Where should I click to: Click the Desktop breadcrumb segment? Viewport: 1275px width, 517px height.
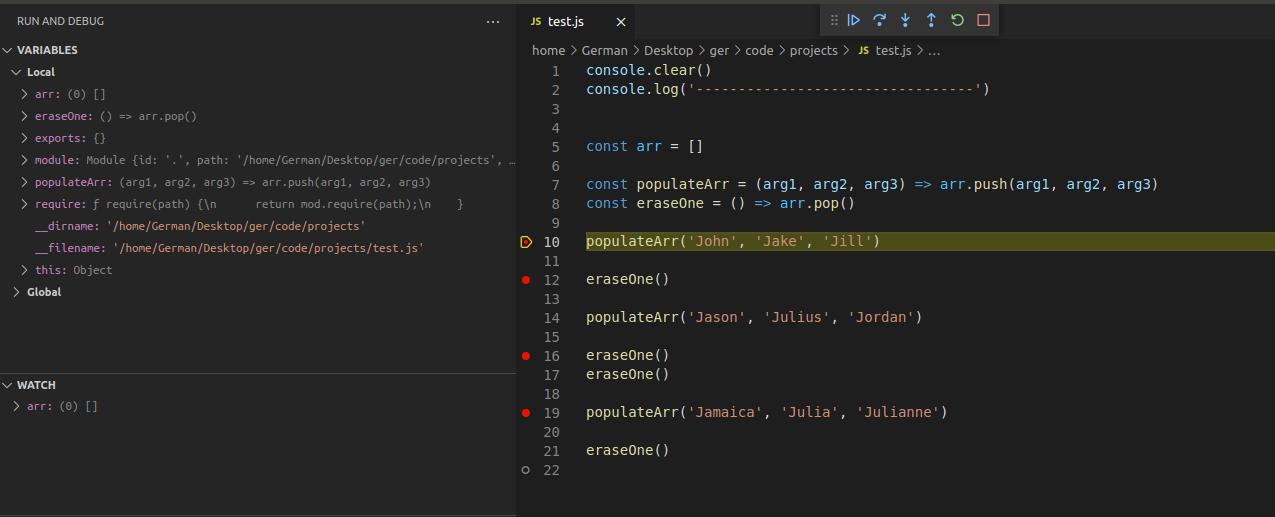[x=668, y=50]
